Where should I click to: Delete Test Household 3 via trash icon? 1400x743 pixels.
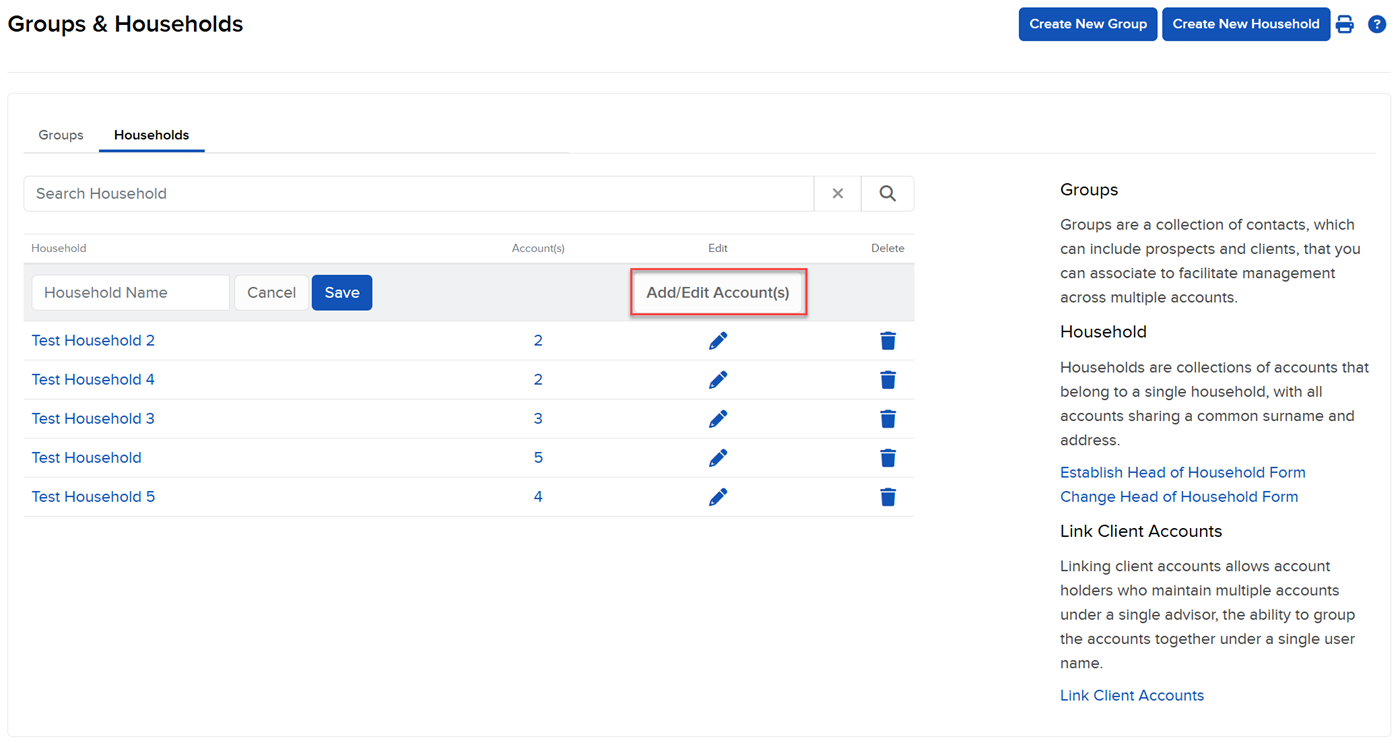pyautogui.click(x=888, y=419)
